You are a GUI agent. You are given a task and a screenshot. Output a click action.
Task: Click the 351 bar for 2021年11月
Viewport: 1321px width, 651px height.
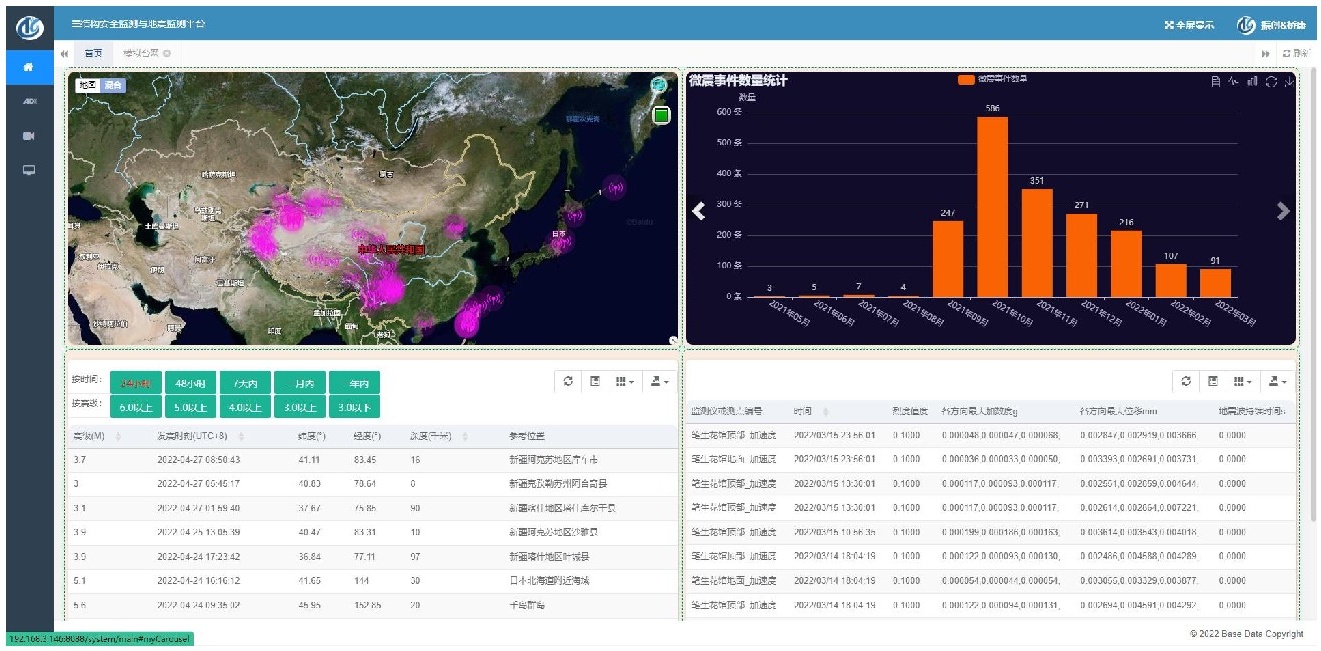pyautogui.click(x=1037, y=243)
